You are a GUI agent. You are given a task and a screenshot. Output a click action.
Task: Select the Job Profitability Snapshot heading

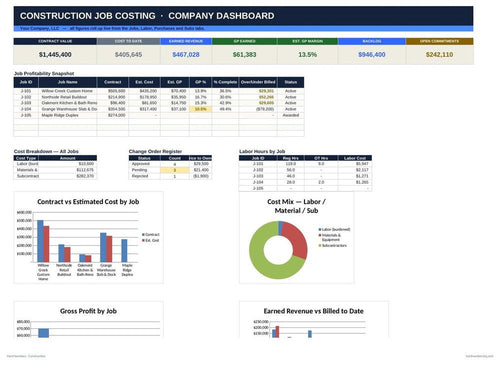(x=44, y=73)
